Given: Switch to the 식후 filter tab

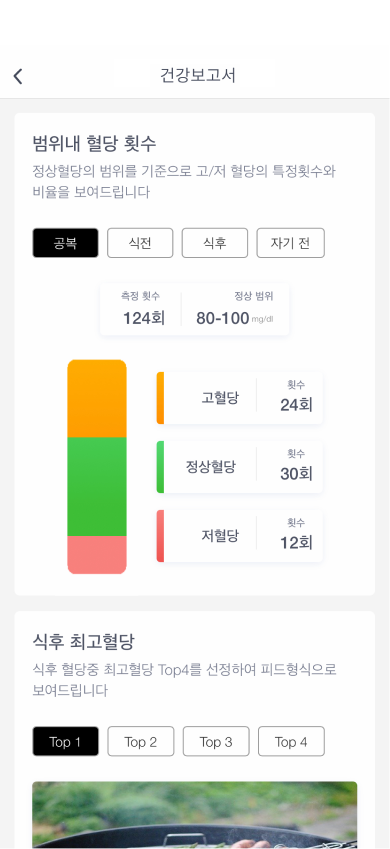Looking at the screenshot, I should click(214, 243).
